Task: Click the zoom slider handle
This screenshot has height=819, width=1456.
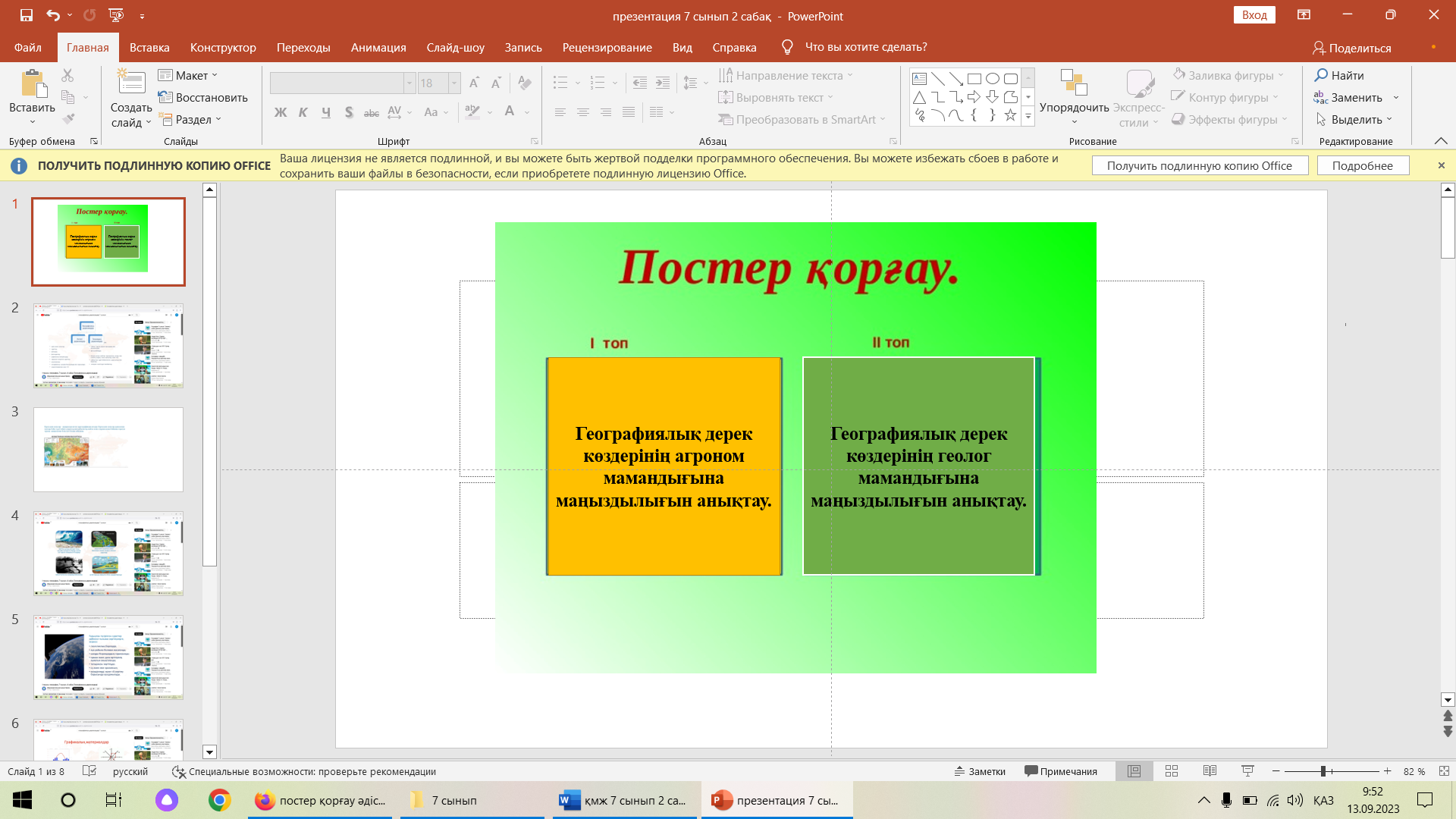Action: 1323,771
